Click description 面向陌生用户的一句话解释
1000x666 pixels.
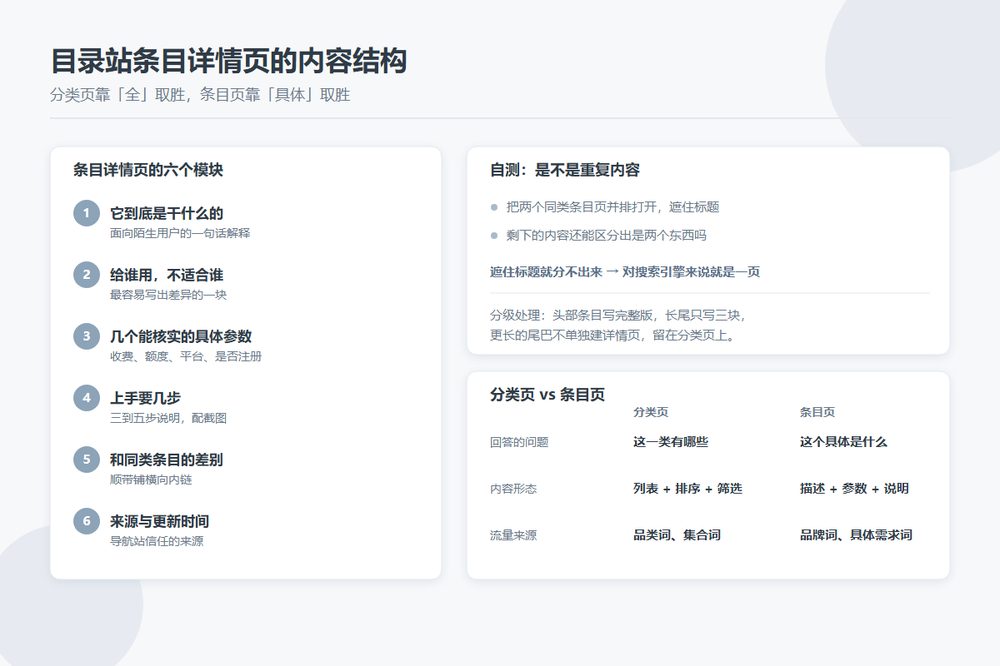click(x=180, y=233)
